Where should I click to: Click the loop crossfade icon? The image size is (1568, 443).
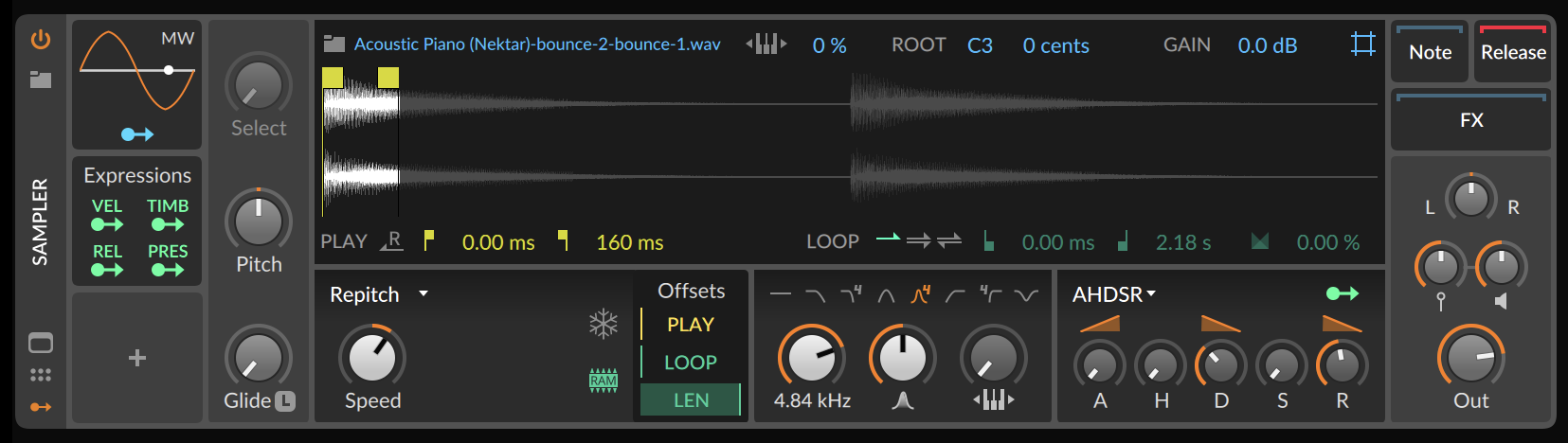(x=1260, y=241)
